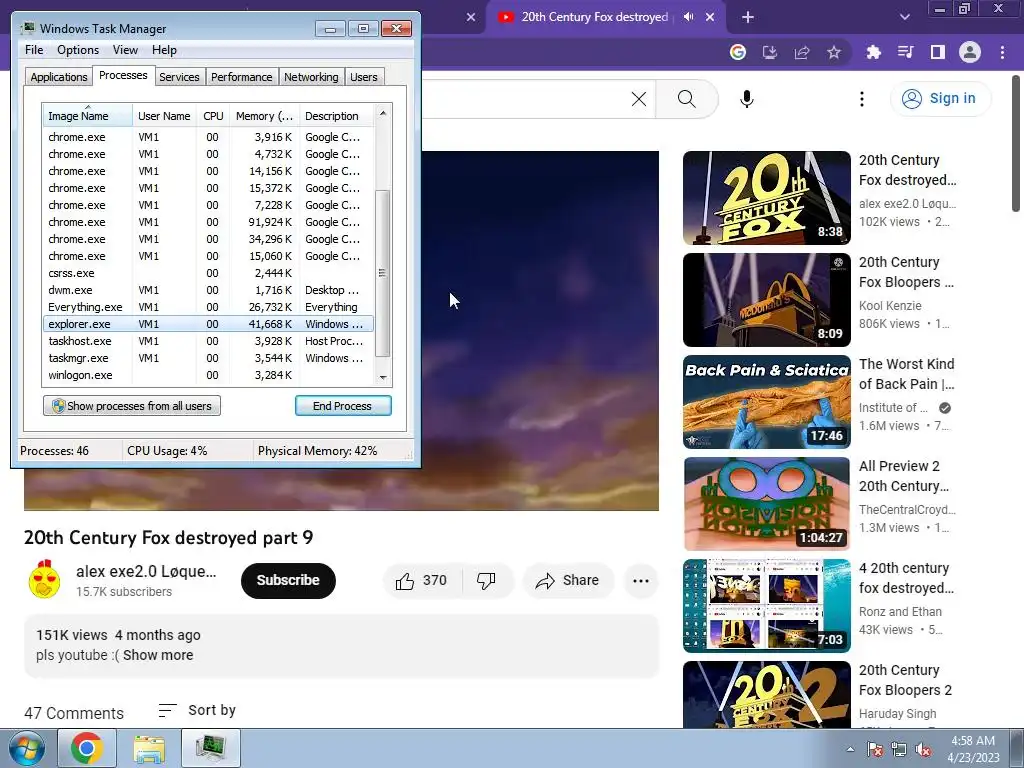Open 20th Century Fox Bloopers thumbnail 8:09
This screenshot has height=768, width=1024.
point(767,300)
